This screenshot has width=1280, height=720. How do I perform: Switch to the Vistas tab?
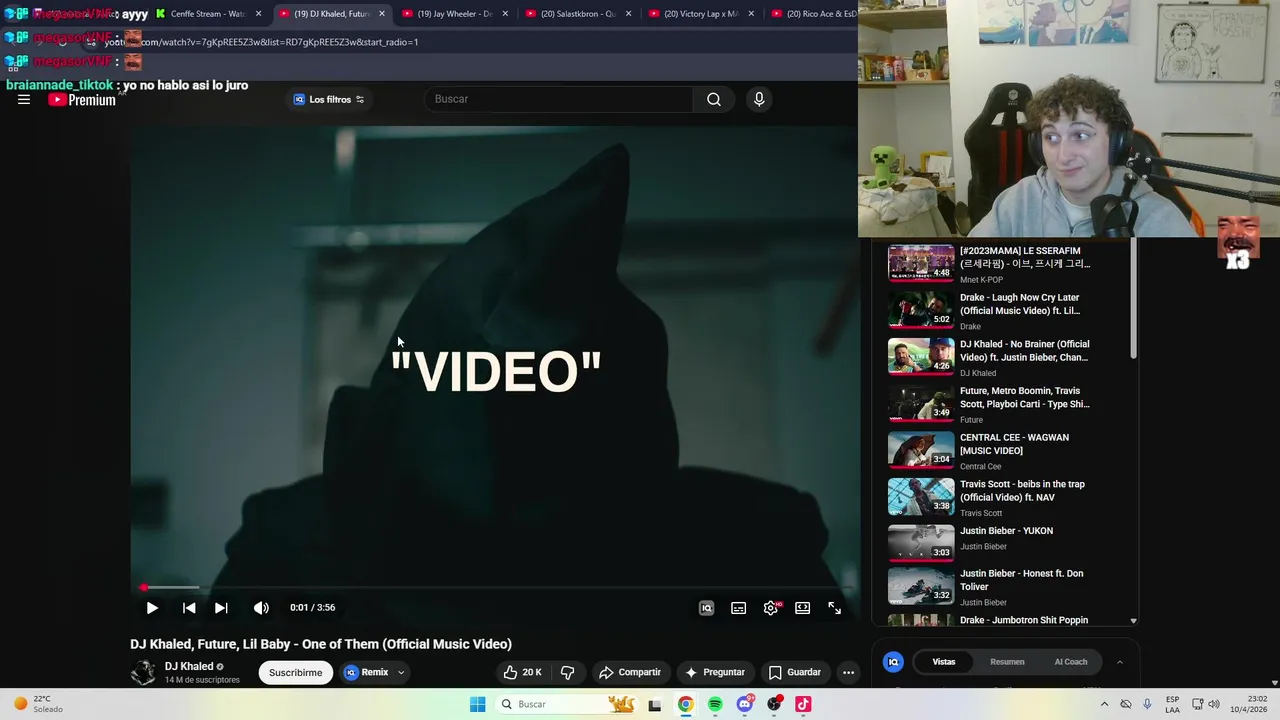[x=944, y=662]
